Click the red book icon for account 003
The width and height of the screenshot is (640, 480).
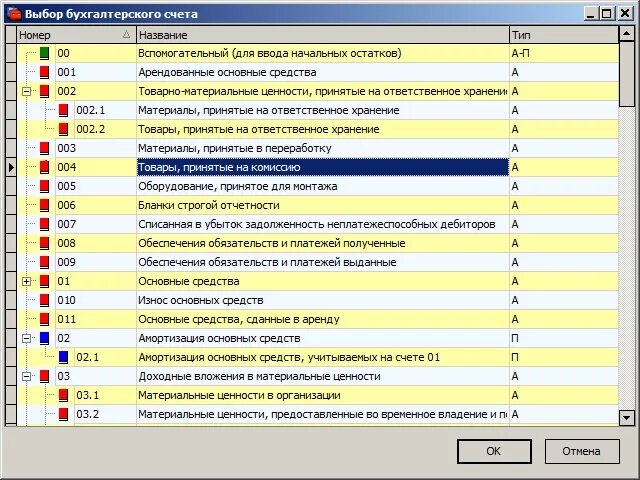[x=44, y=148]
